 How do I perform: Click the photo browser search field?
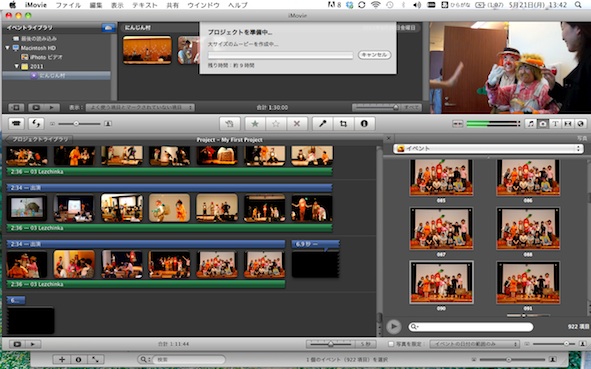point(471,326)
